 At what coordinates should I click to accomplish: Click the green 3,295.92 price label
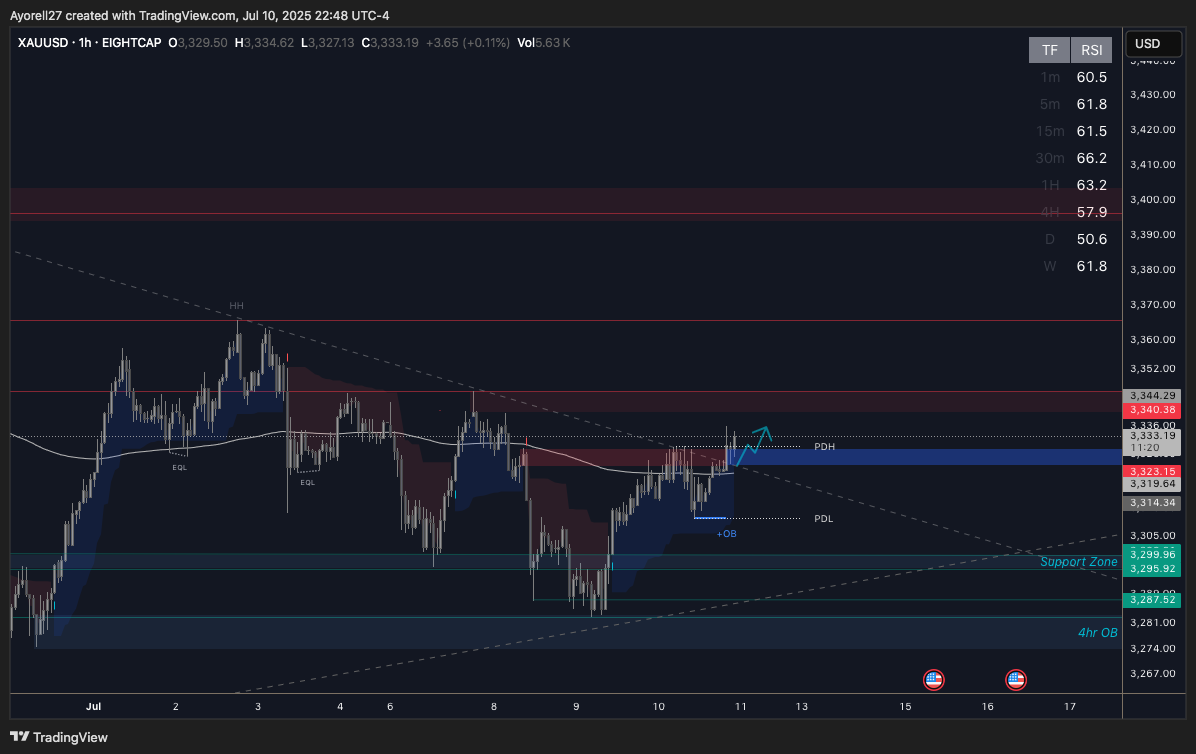1153,569
